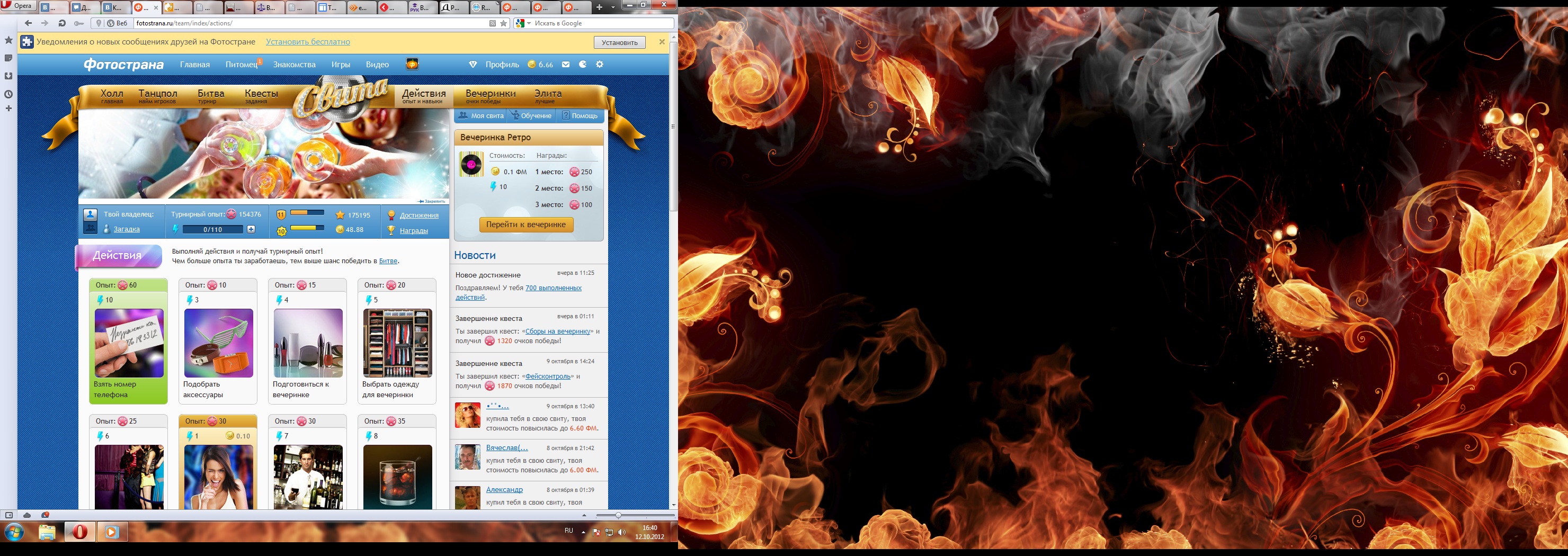Reload the Fotostrana page
Screen dimensions: 1568x556
pos(61,23)
